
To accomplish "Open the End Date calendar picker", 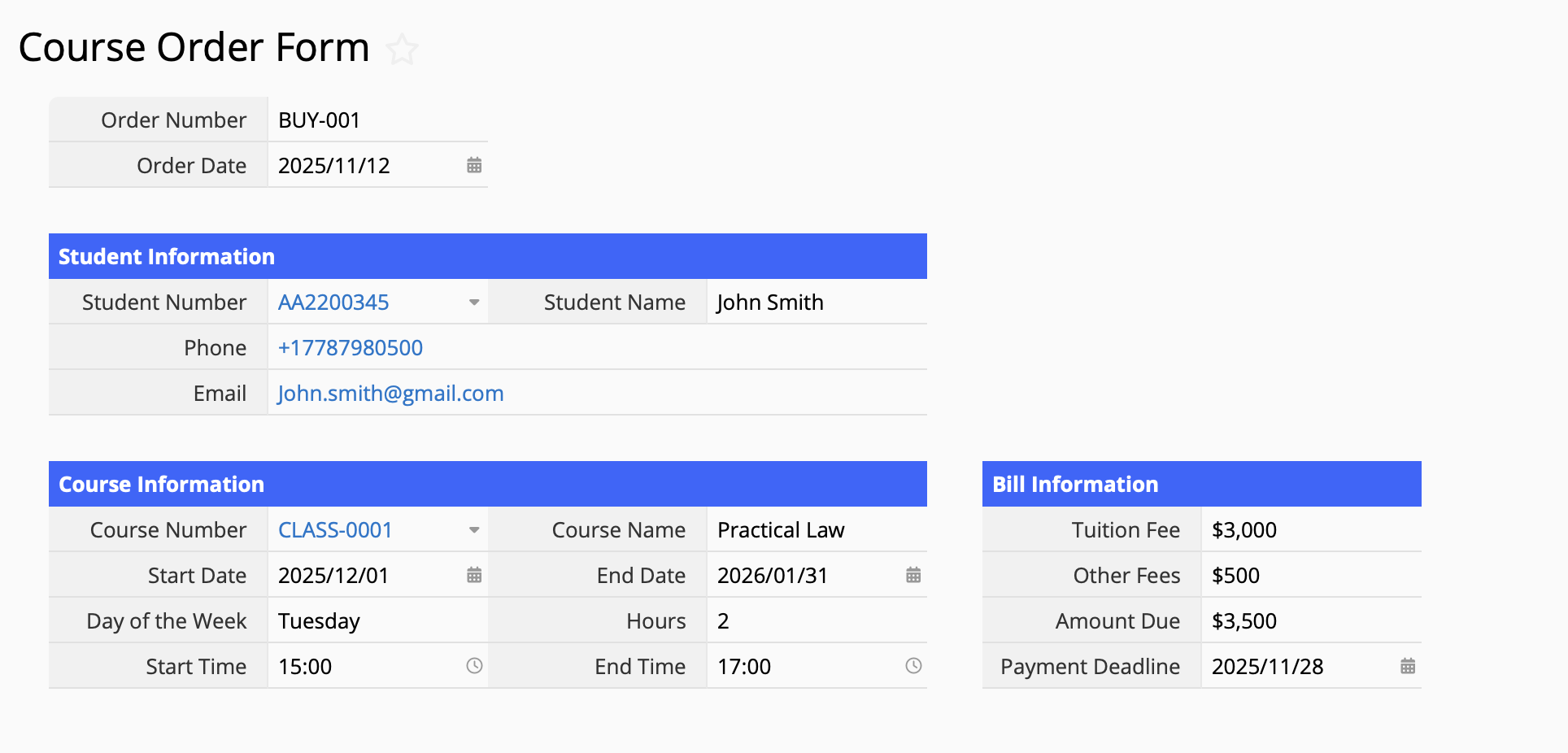I will [913, 576].
